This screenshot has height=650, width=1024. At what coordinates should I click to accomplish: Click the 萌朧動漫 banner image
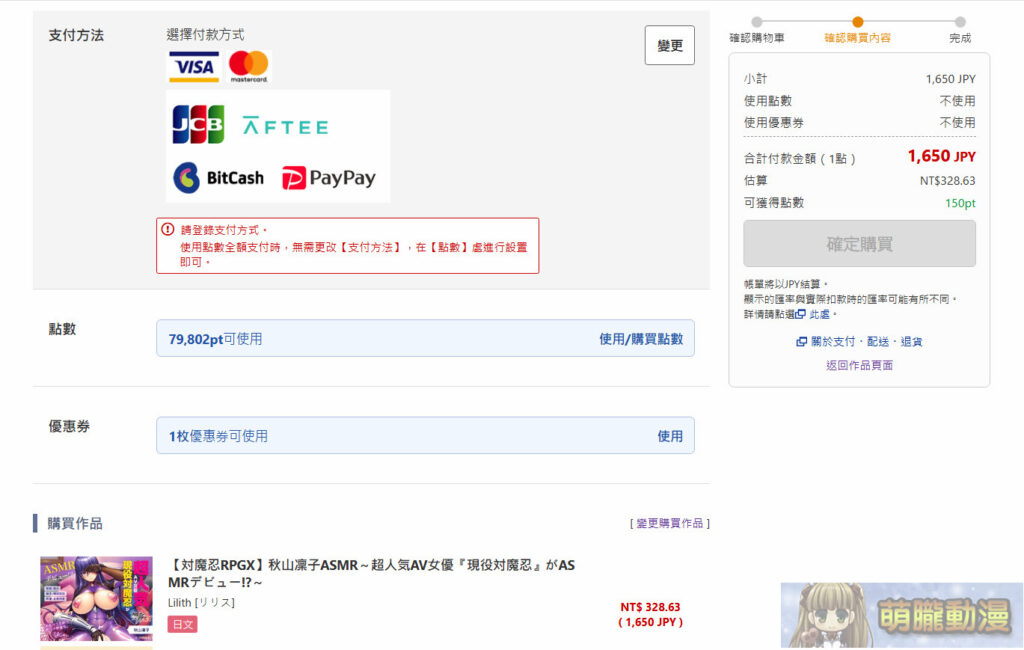click(x=902, y=615)
